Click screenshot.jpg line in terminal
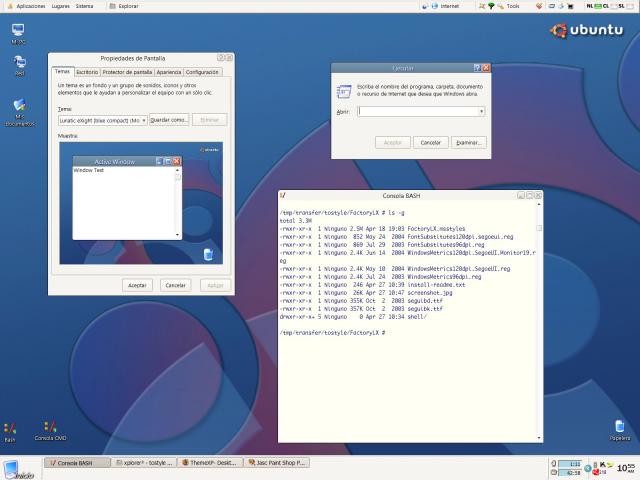Viewport: 640px width, 480px height. tap(366, 293)
